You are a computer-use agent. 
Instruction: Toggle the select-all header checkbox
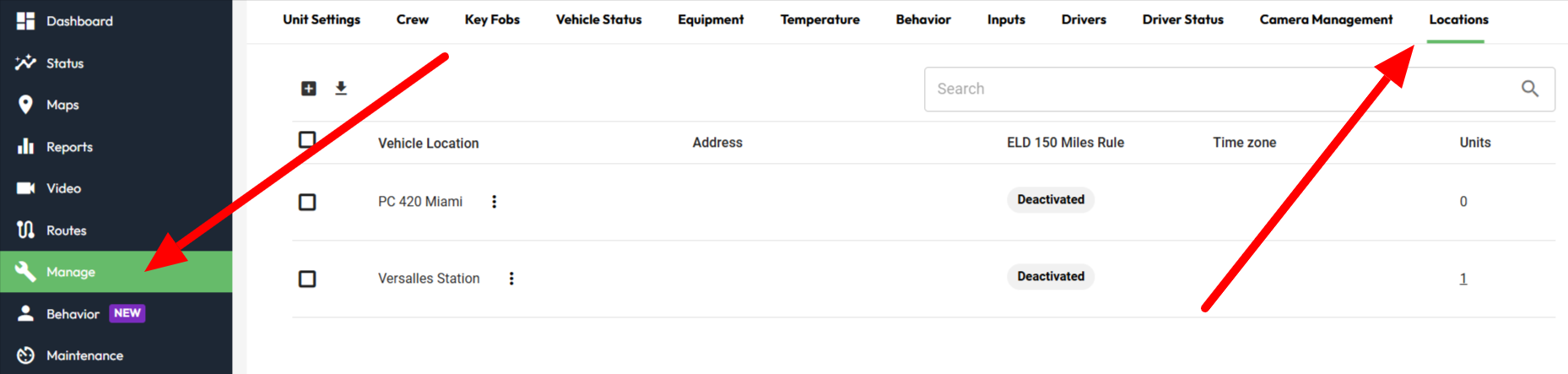pyautogui.click(x=307, y=139)
